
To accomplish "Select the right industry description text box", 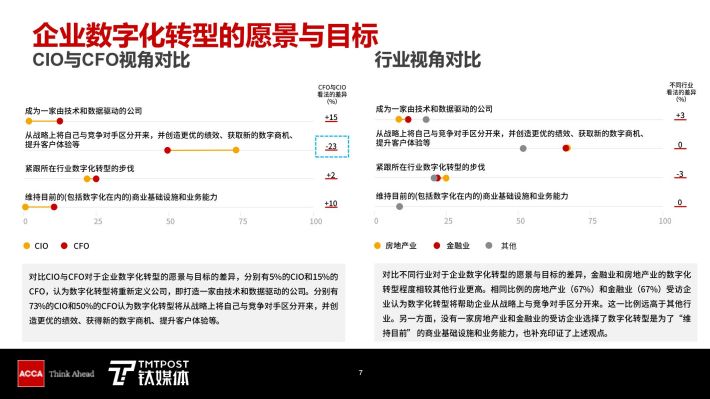I will 536,303.
